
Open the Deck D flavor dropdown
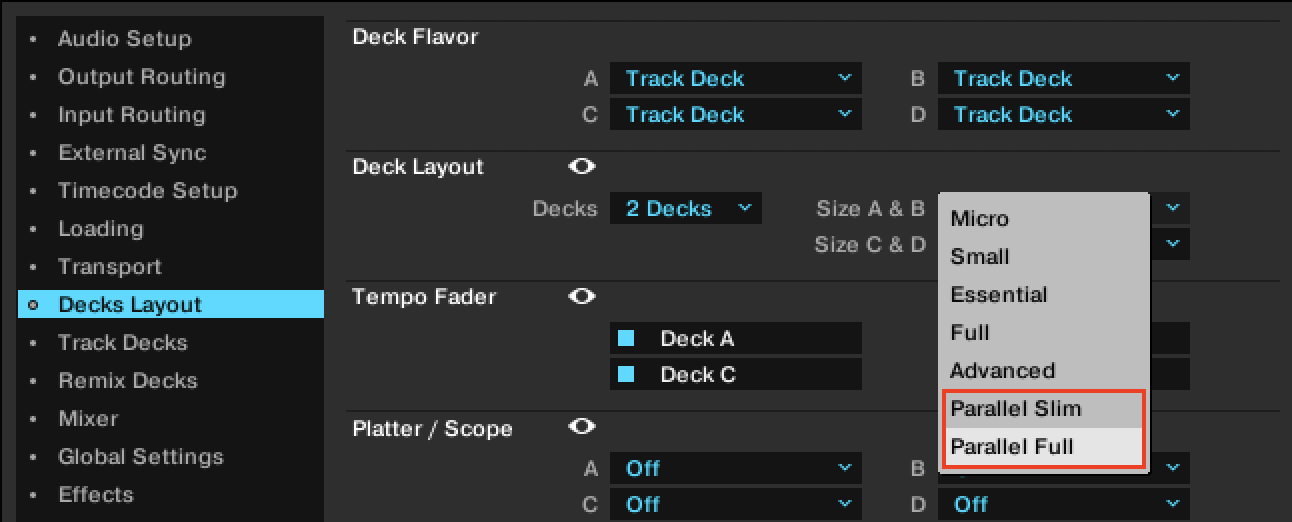point(1064,115)
